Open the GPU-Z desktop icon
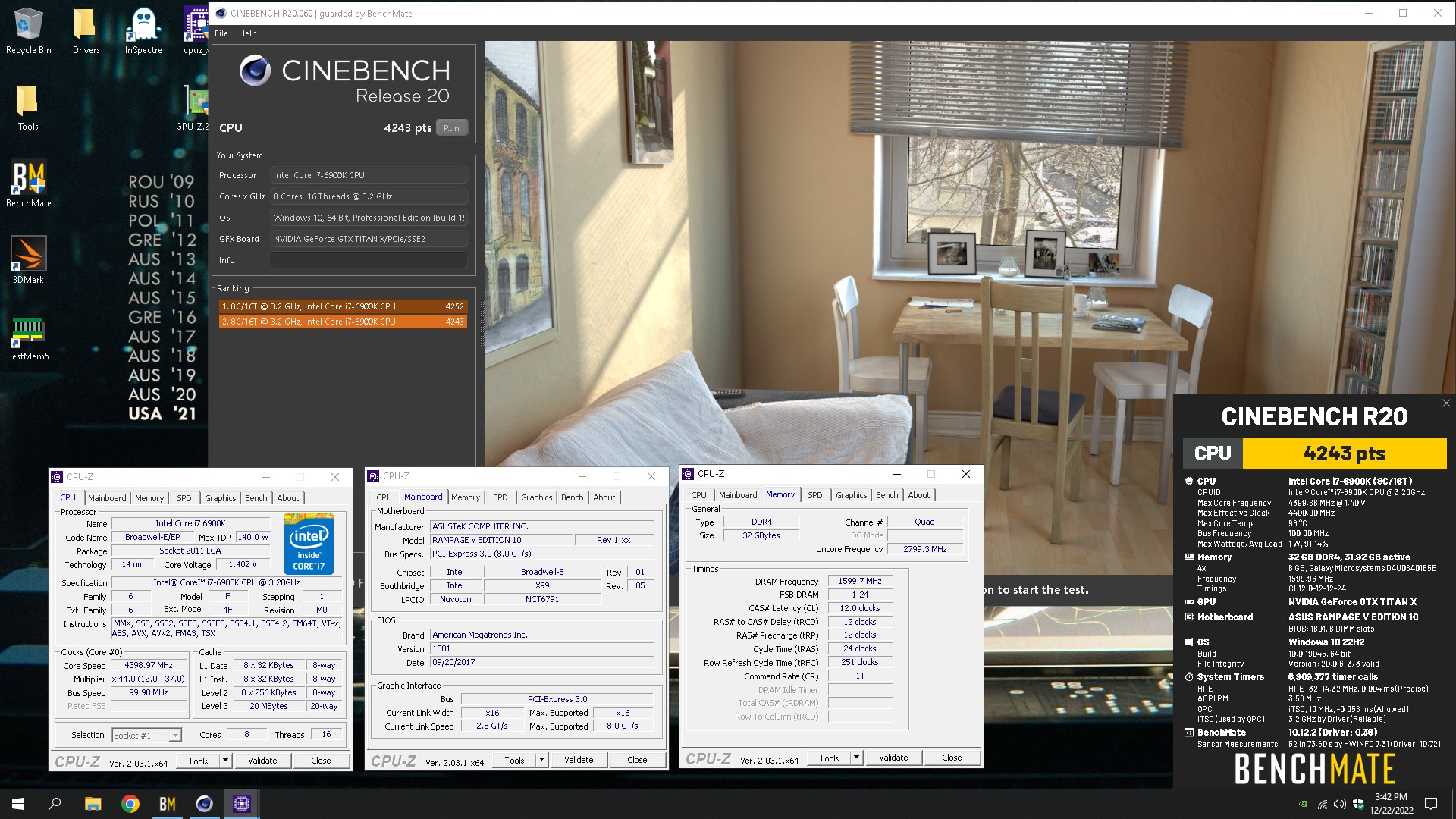 tap(194, 108)
